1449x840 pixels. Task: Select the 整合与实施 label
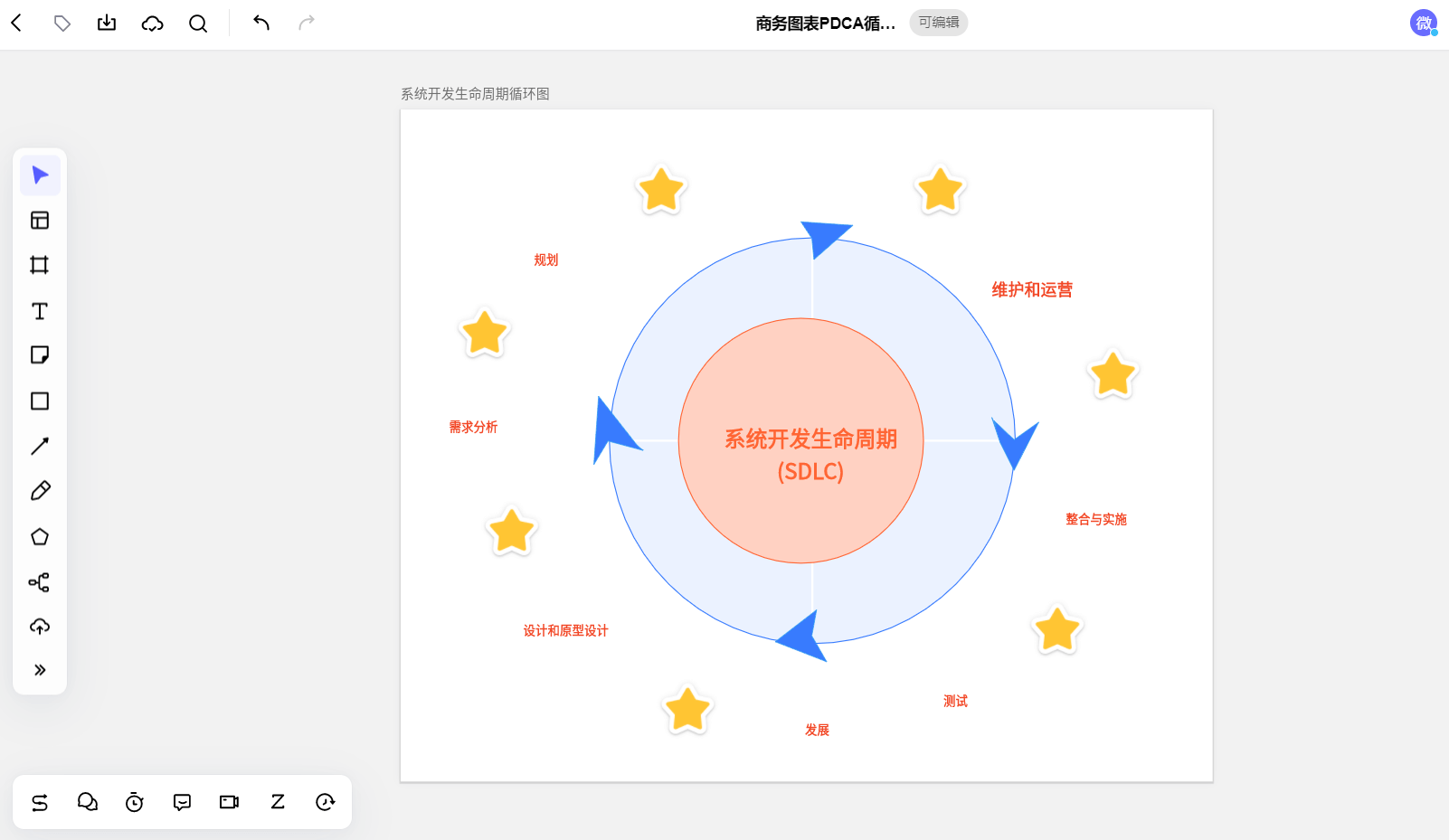tap(1096, 520)
